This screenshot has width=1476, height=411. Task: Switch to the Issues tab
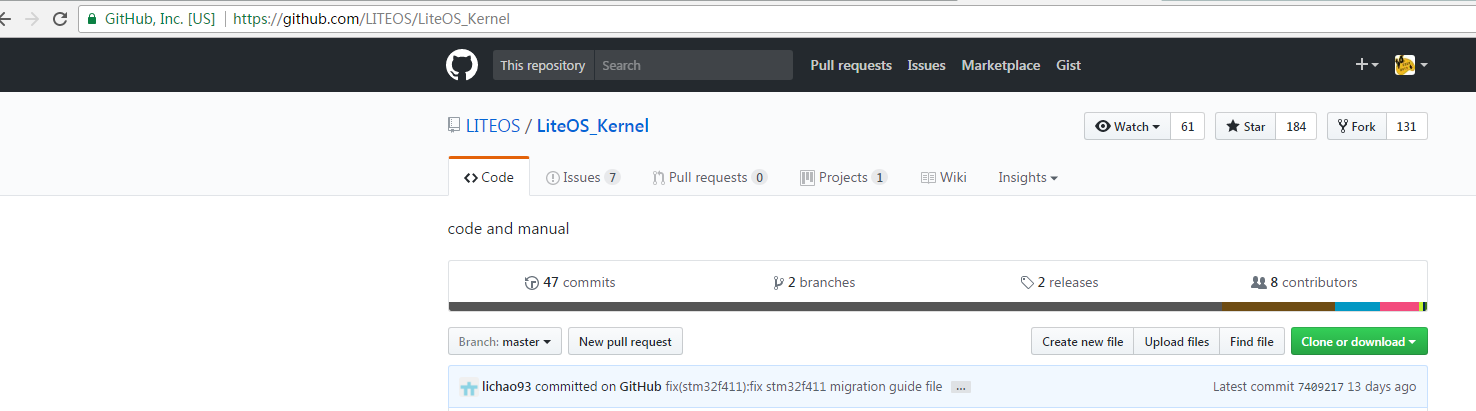(x=582, y=177)
